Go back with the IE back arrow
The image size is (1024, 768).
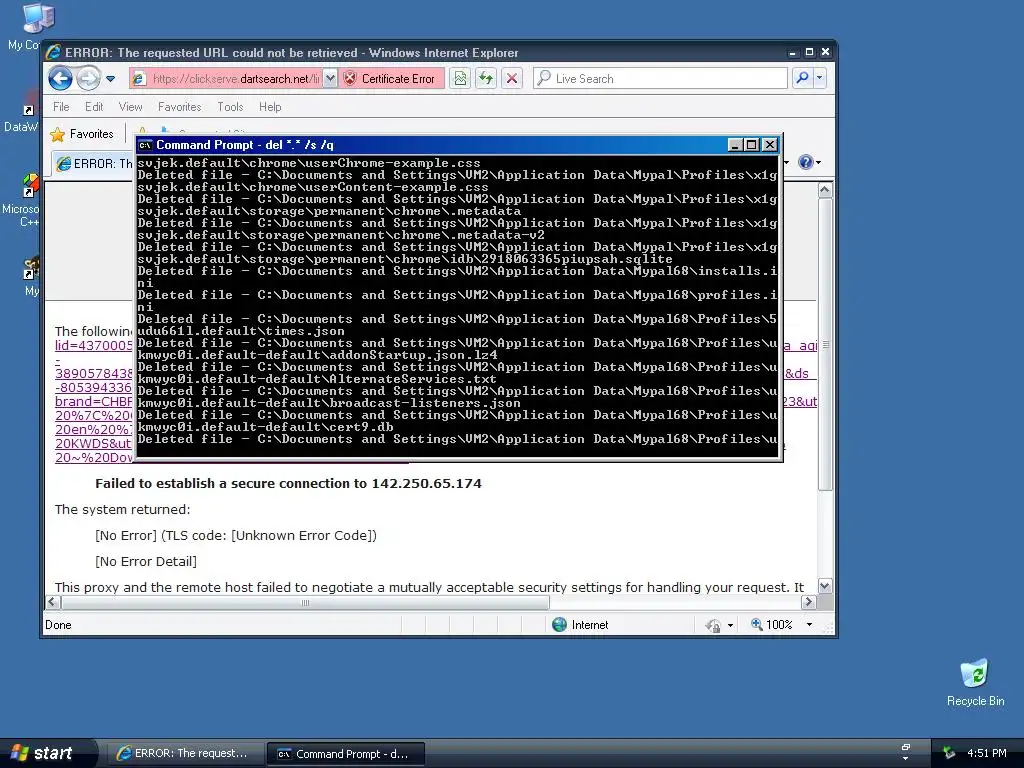[60, 79]
